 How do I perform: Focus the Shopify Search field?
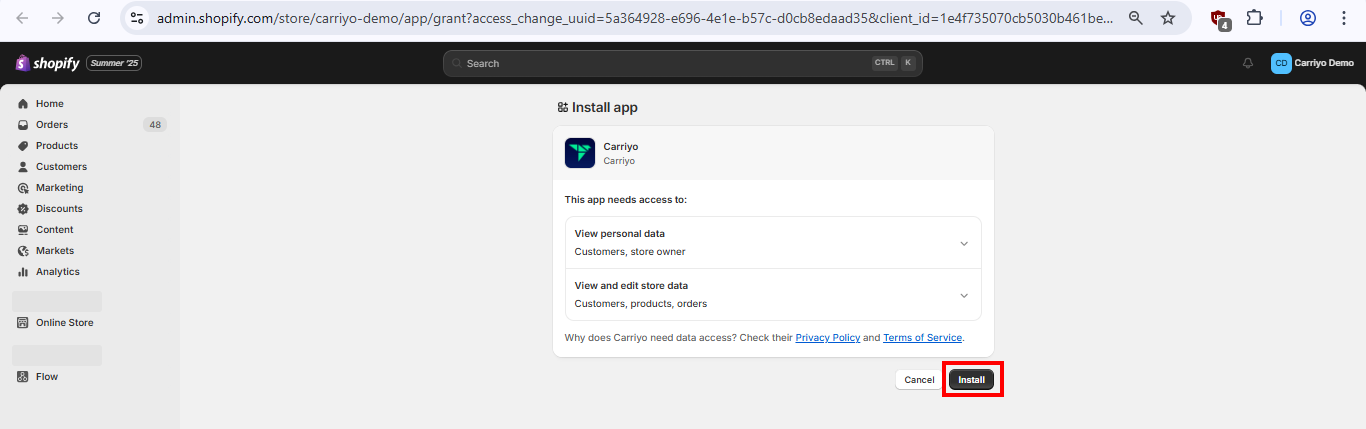point(682,63)
